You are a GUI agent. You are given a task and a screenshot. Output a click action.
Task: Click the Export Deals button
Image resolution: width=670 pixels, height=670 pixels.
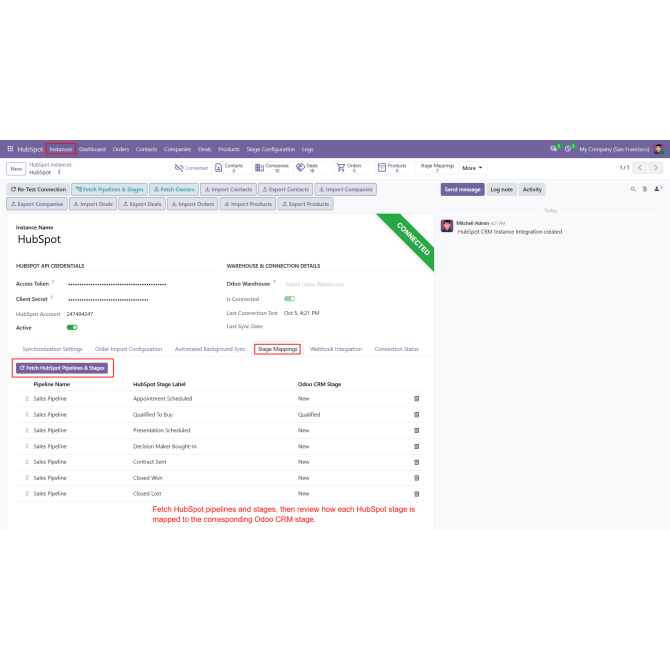(x=142, y=204)
